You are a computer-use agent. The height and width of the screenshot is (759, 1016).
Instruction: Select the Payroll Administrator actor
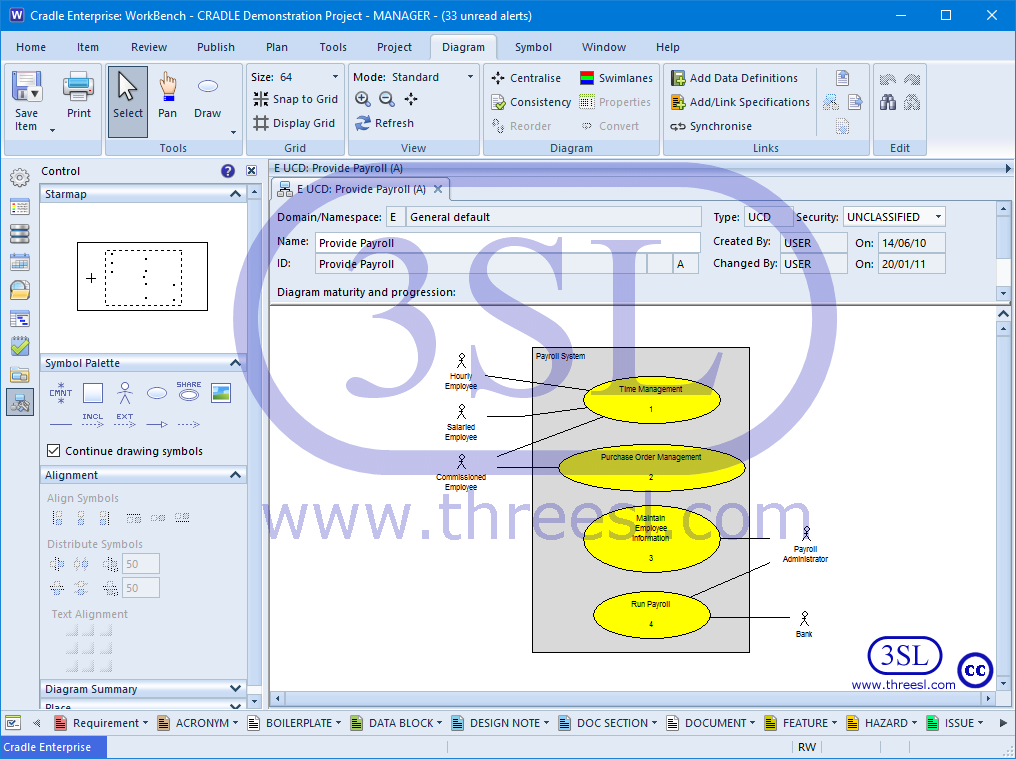(x=805, y=543)
